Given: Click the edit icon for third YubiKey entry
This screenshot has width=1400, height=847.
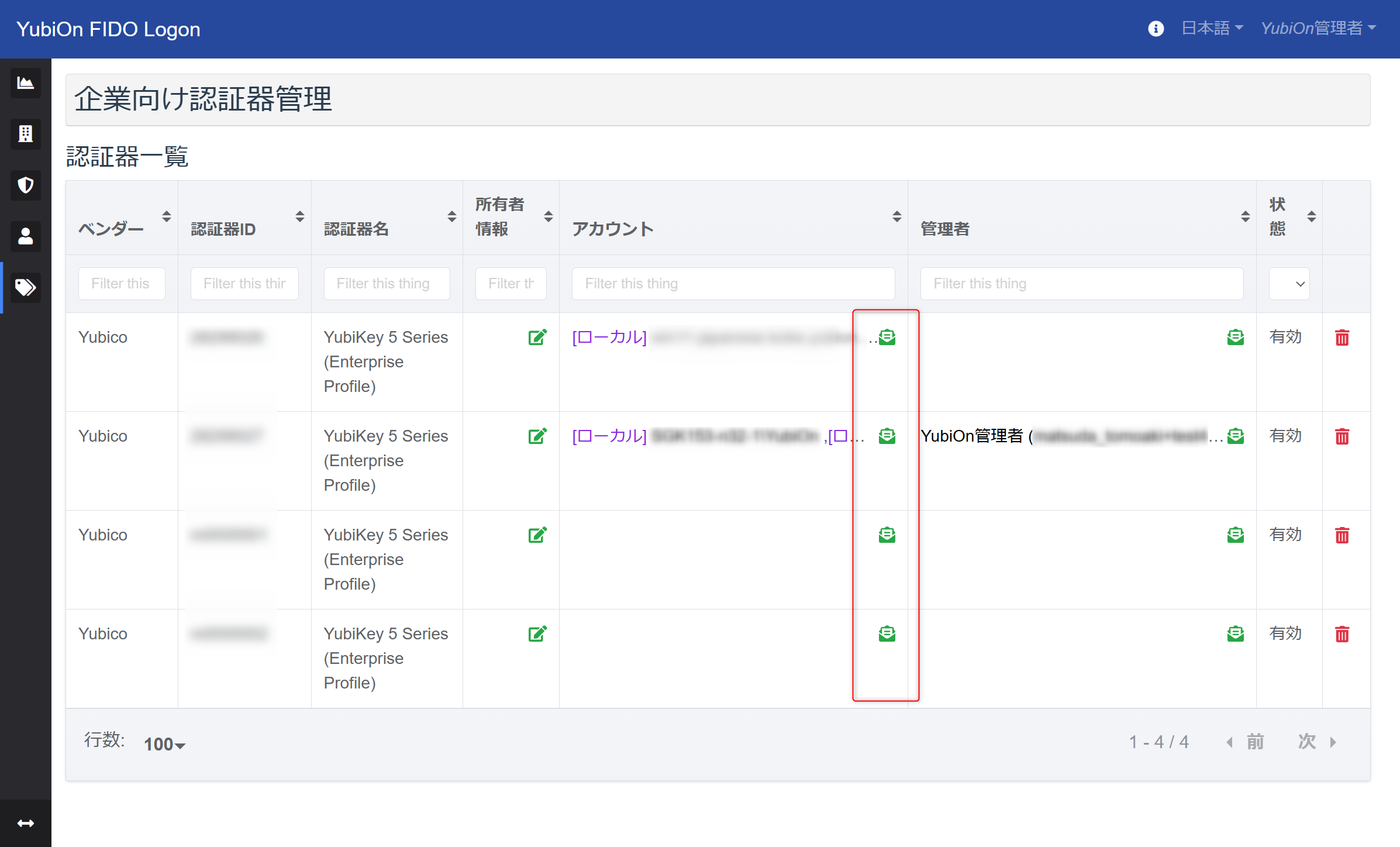Looking at the screenshot, I should coord(537,534).
